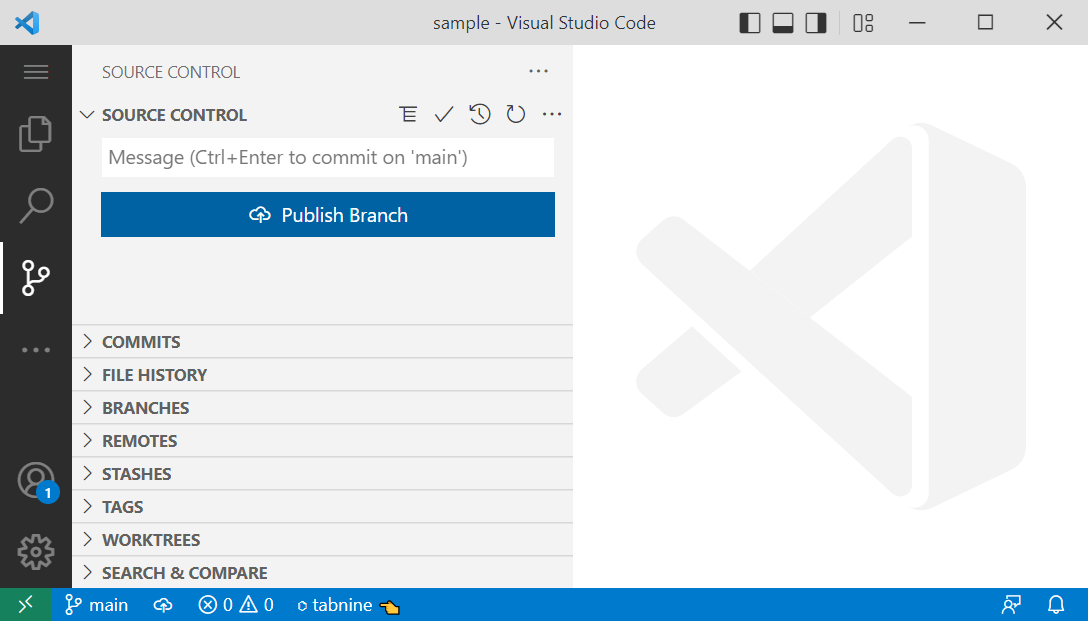Click the commit message input field
This screenshot has height=621, width=1088.
pos(328,158)
